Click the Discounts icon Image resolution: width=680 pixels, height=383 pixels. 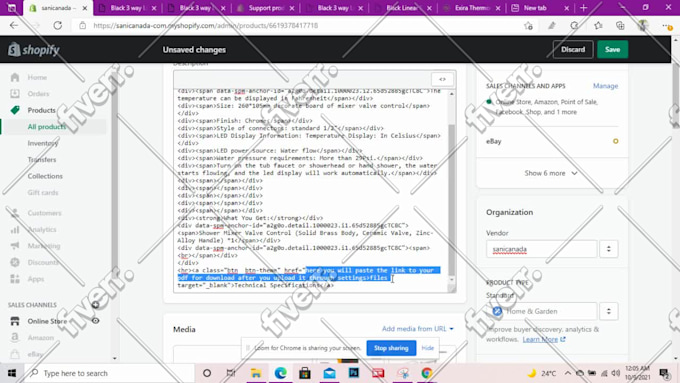coord(15,262)
